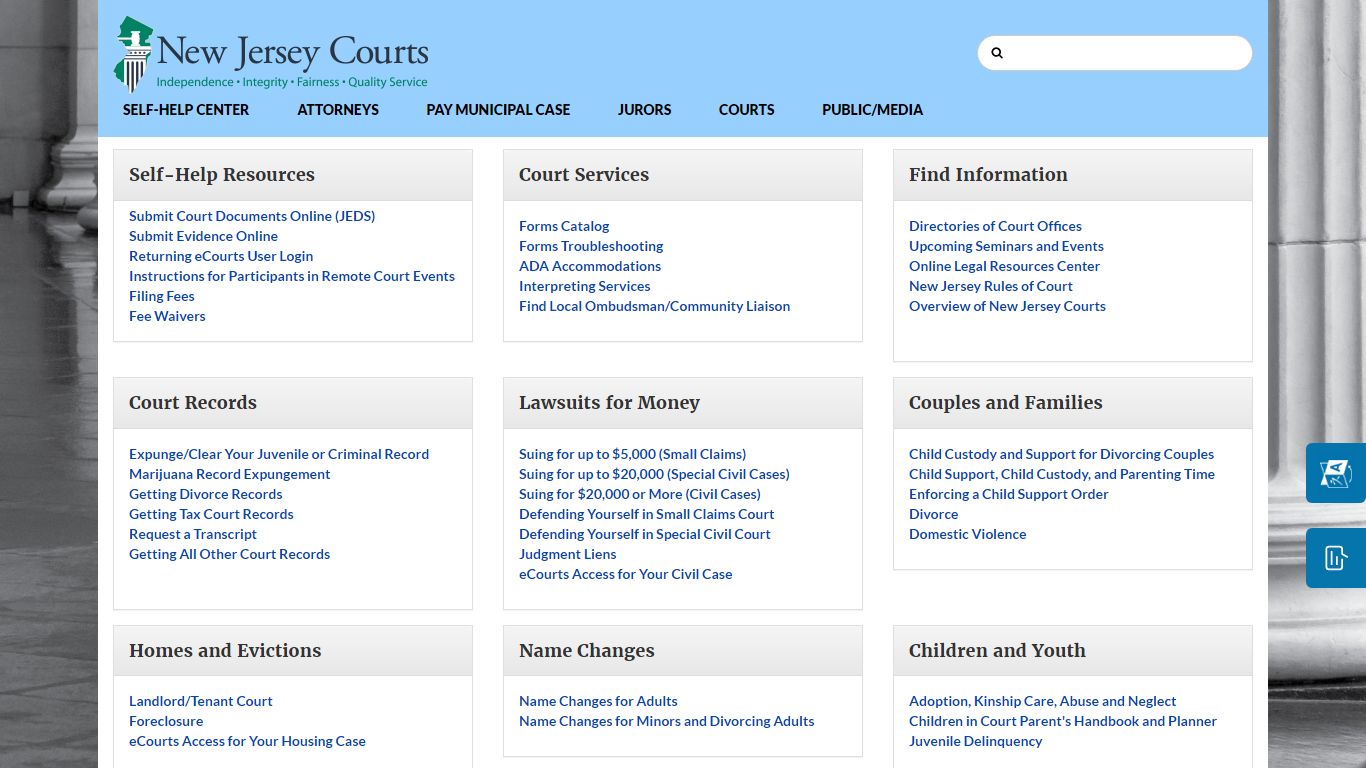Open the Forms Catalog
The height and width of the screenshot is (768, 1366).
[x=564, y=226]
